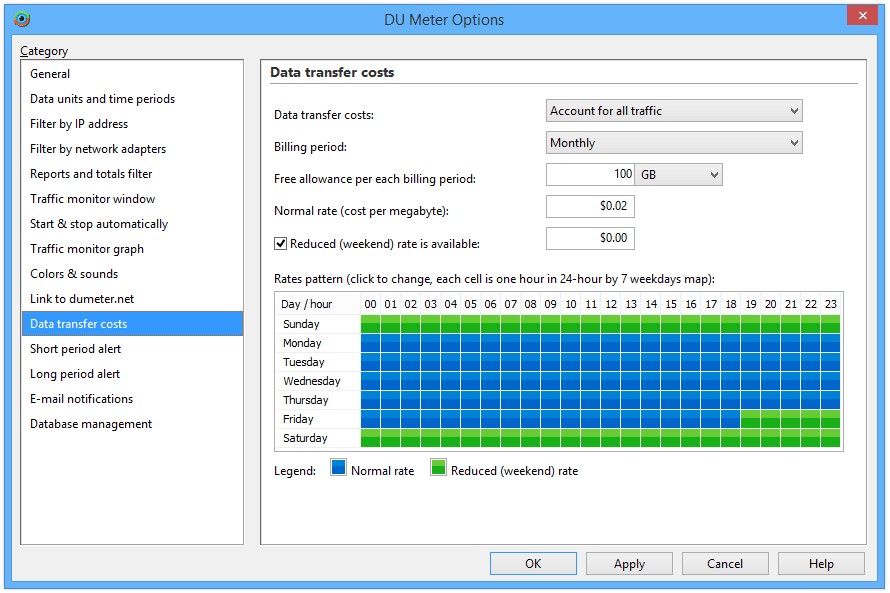Go to Colors & sounds settings
Screen dimensions: 890x593
(x=74, y=274)
